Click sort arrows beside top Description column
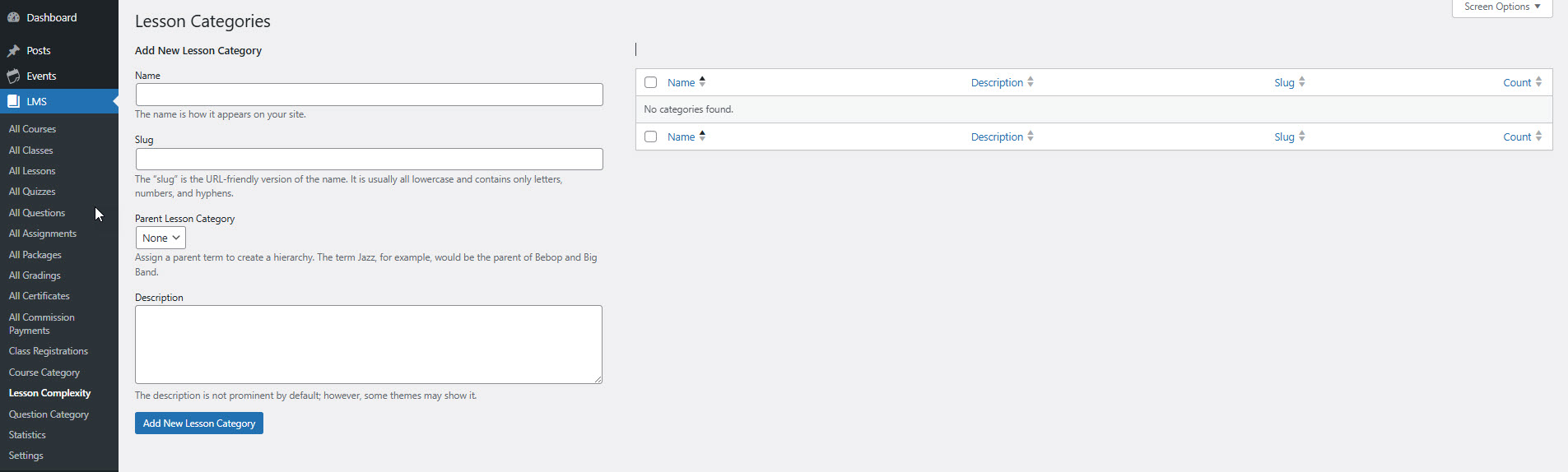Screen dimensions: 1568x472 click(1031, 82)
